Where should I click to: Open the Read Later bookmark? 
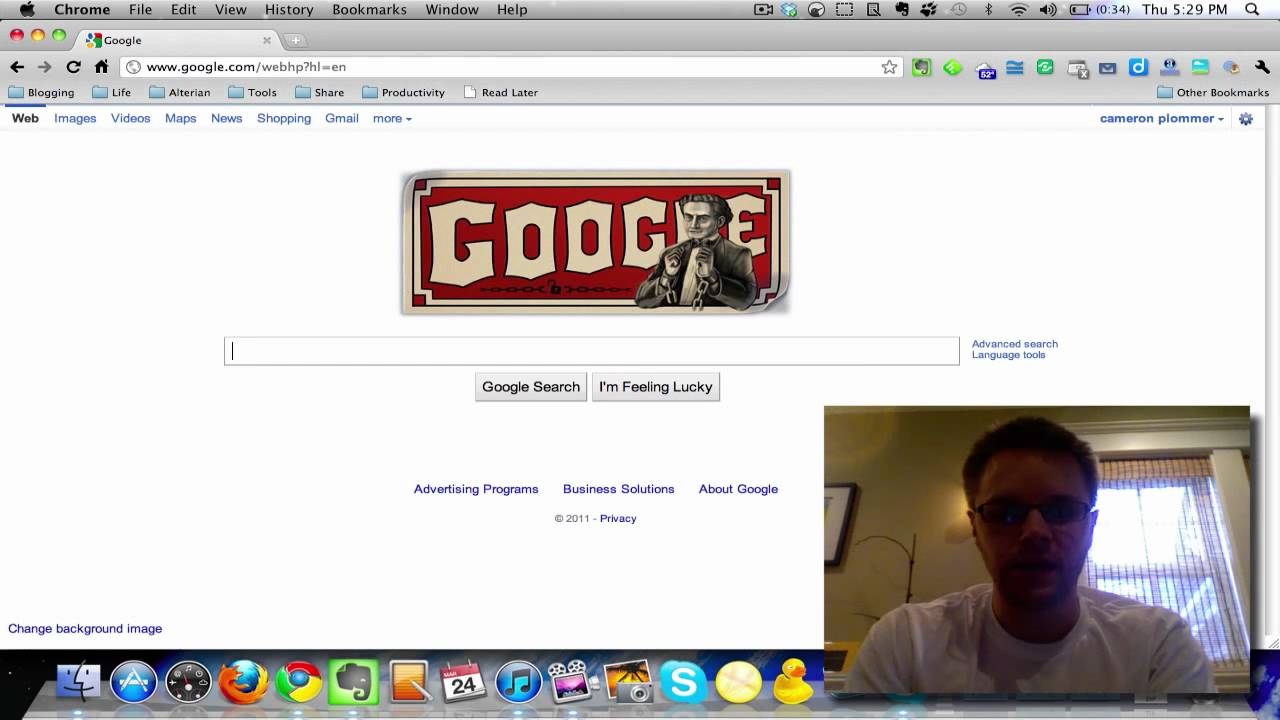tap(501, 92)
